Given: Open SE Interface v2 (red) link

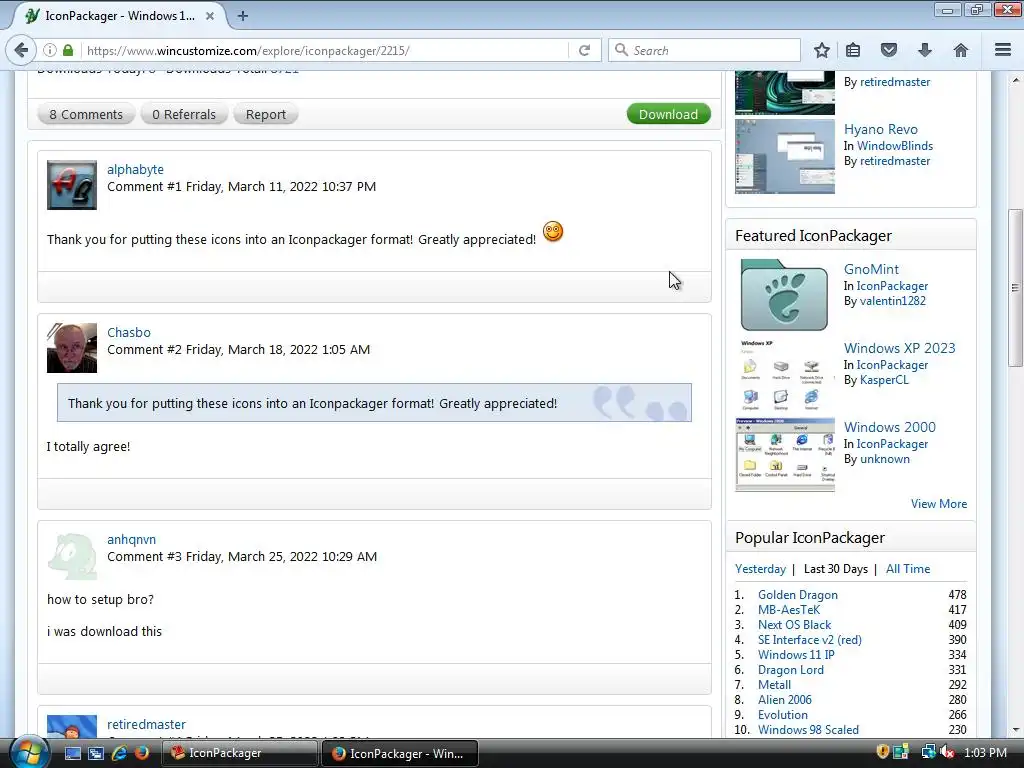Looking at the screenshot, I should (x=810, y=640).
